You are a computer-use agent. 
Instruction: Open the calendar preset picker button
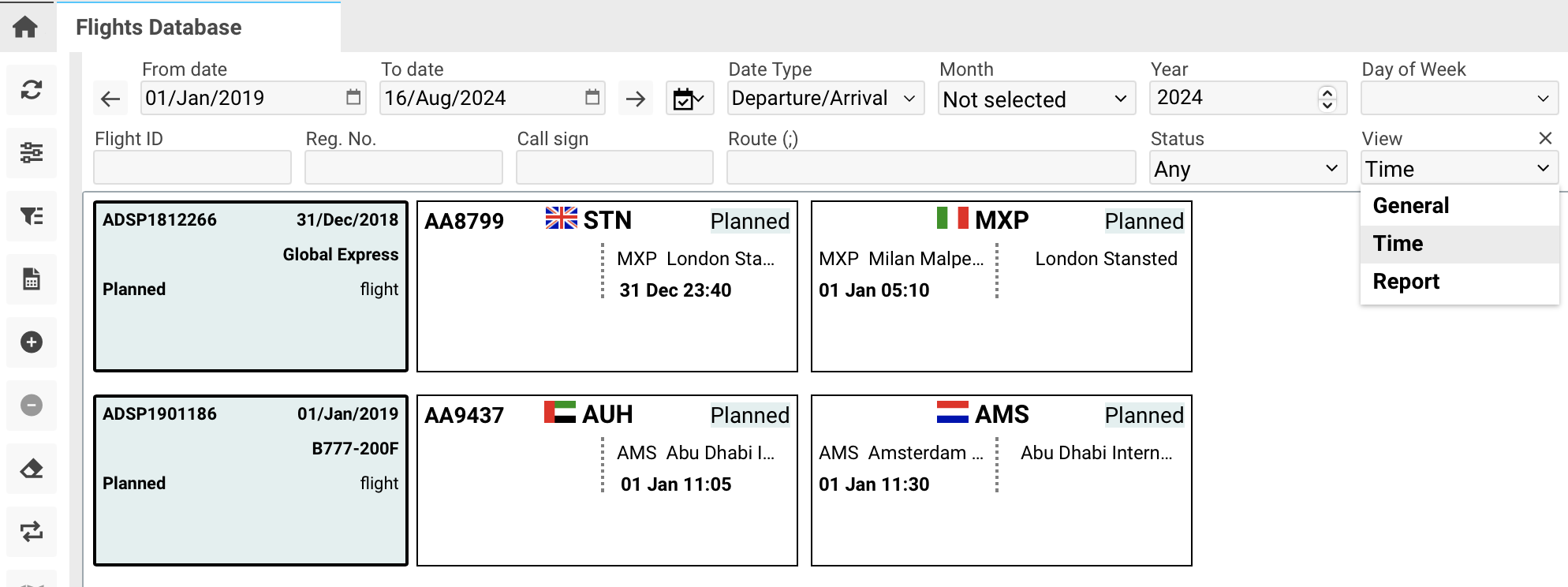(689, 99)
